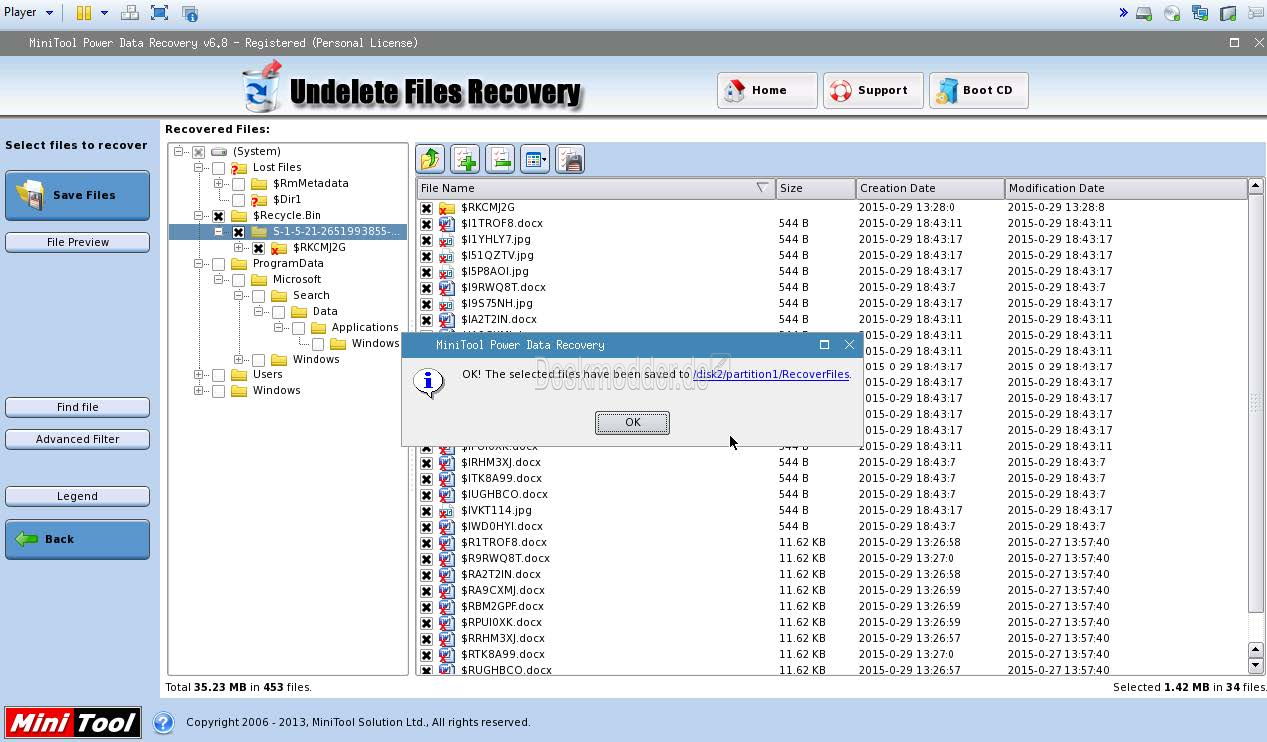Go to Home button in header
Viewport: 1267px width, 742px height.
click(767, 90)
